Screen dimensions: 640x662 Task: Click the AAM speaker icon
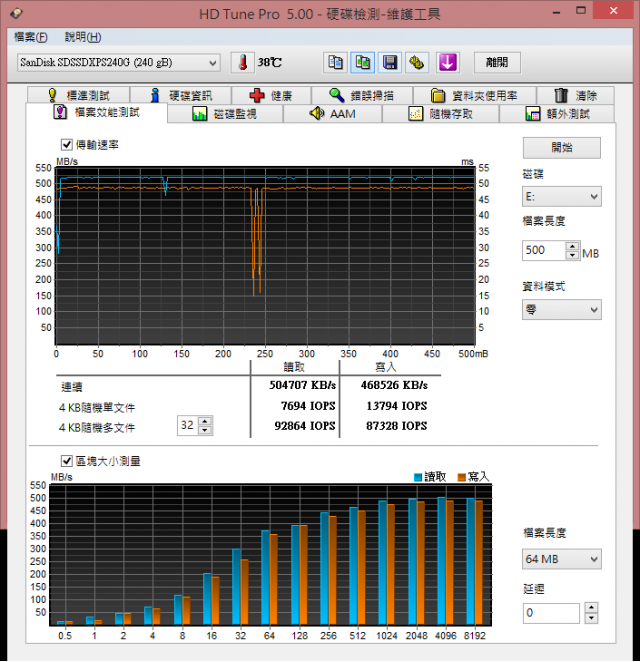[317, 113]
